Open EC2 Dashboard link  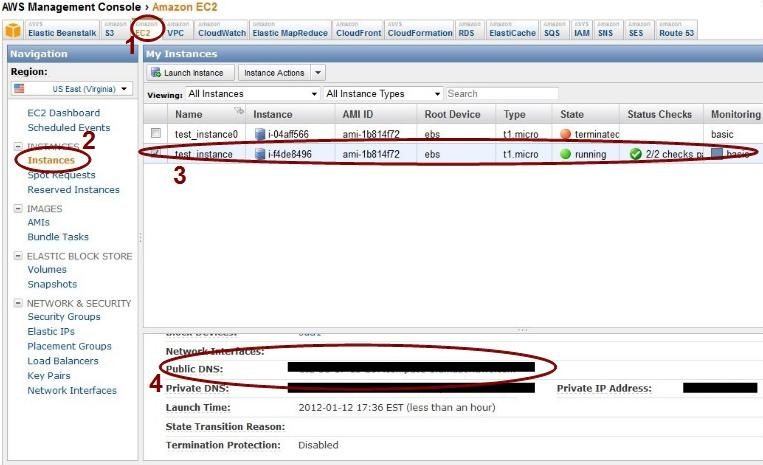point(64,113)
